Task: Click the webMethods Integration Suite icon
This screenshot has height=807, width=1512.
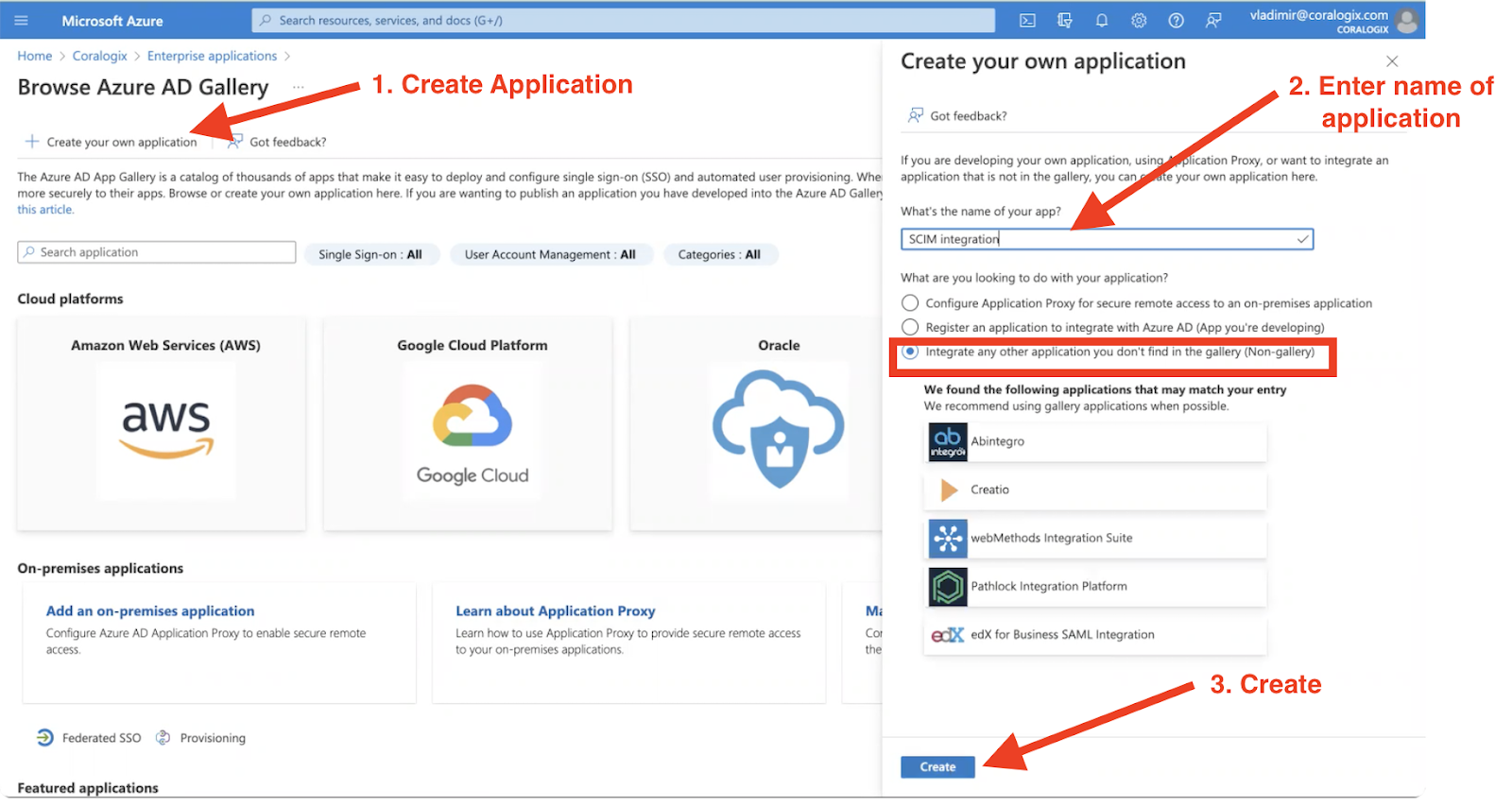Action: coord(948,538)
